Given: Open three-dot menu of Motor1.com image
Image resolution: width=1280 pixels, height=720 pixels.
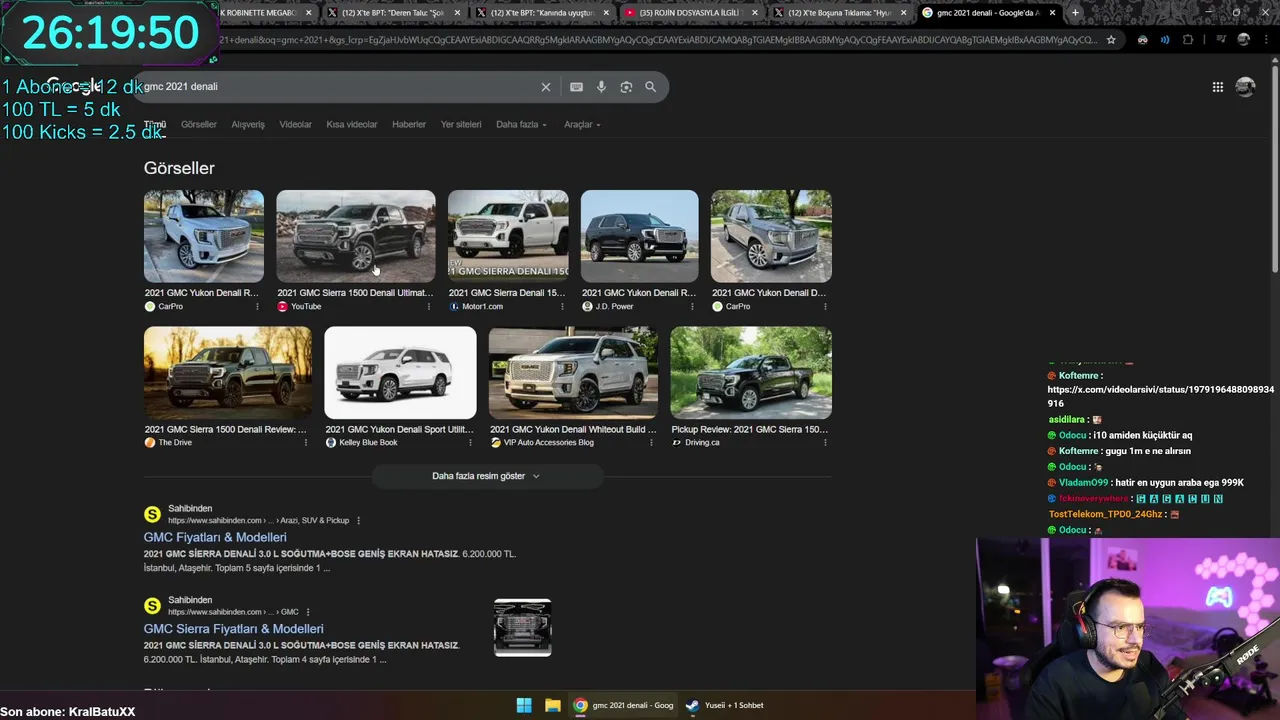Looking at the screenshot, I should (561, 307).
